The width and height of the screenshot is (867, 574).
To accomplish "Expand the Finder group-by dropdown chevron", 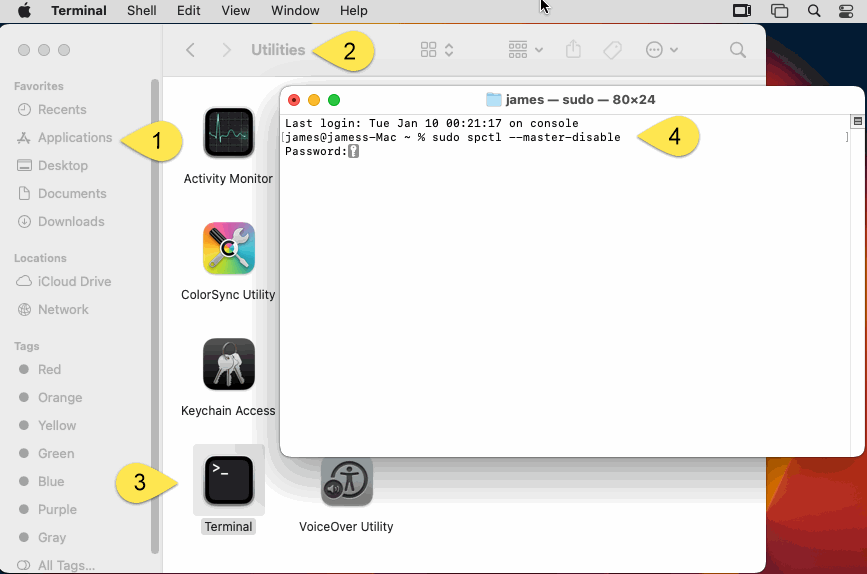I will point(539,50).
